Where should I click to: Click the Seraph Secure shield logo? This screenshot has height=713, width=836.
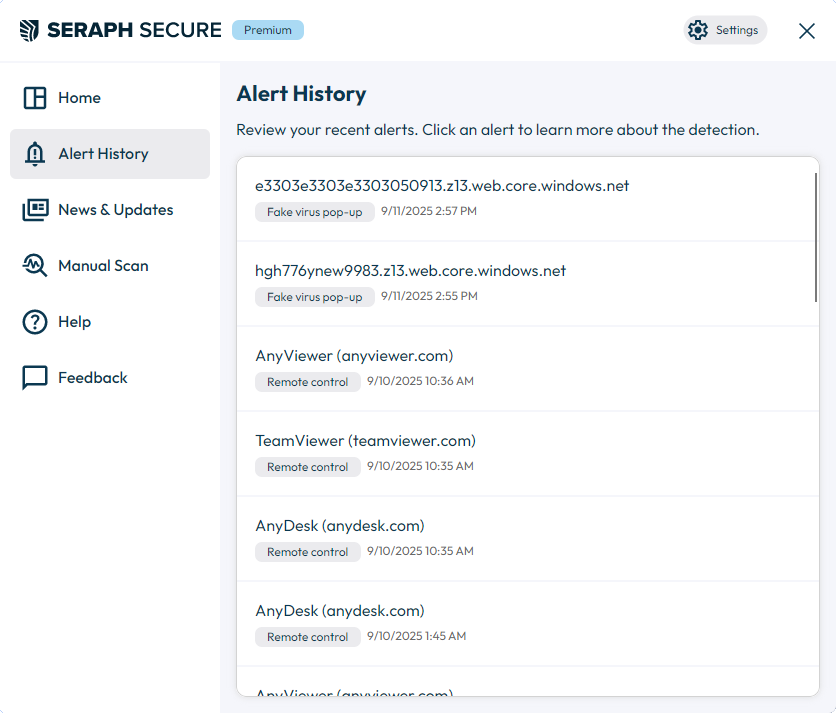(x=29, y=30)
